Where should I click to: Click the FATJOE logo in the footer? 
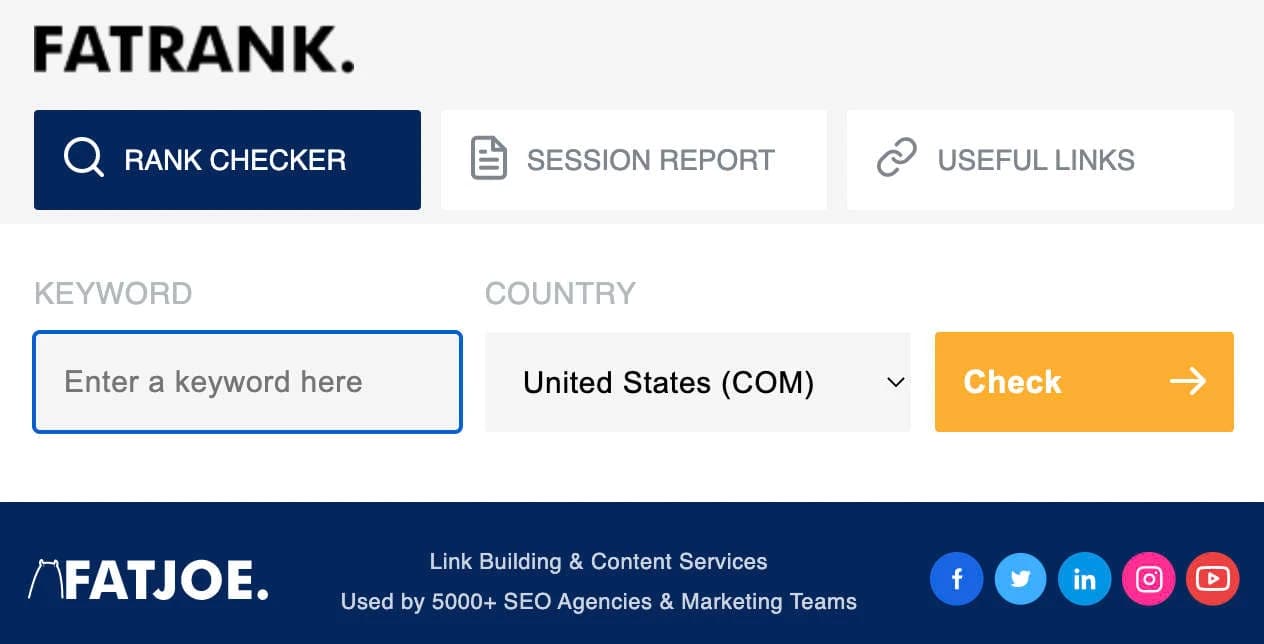coord(146,580)
